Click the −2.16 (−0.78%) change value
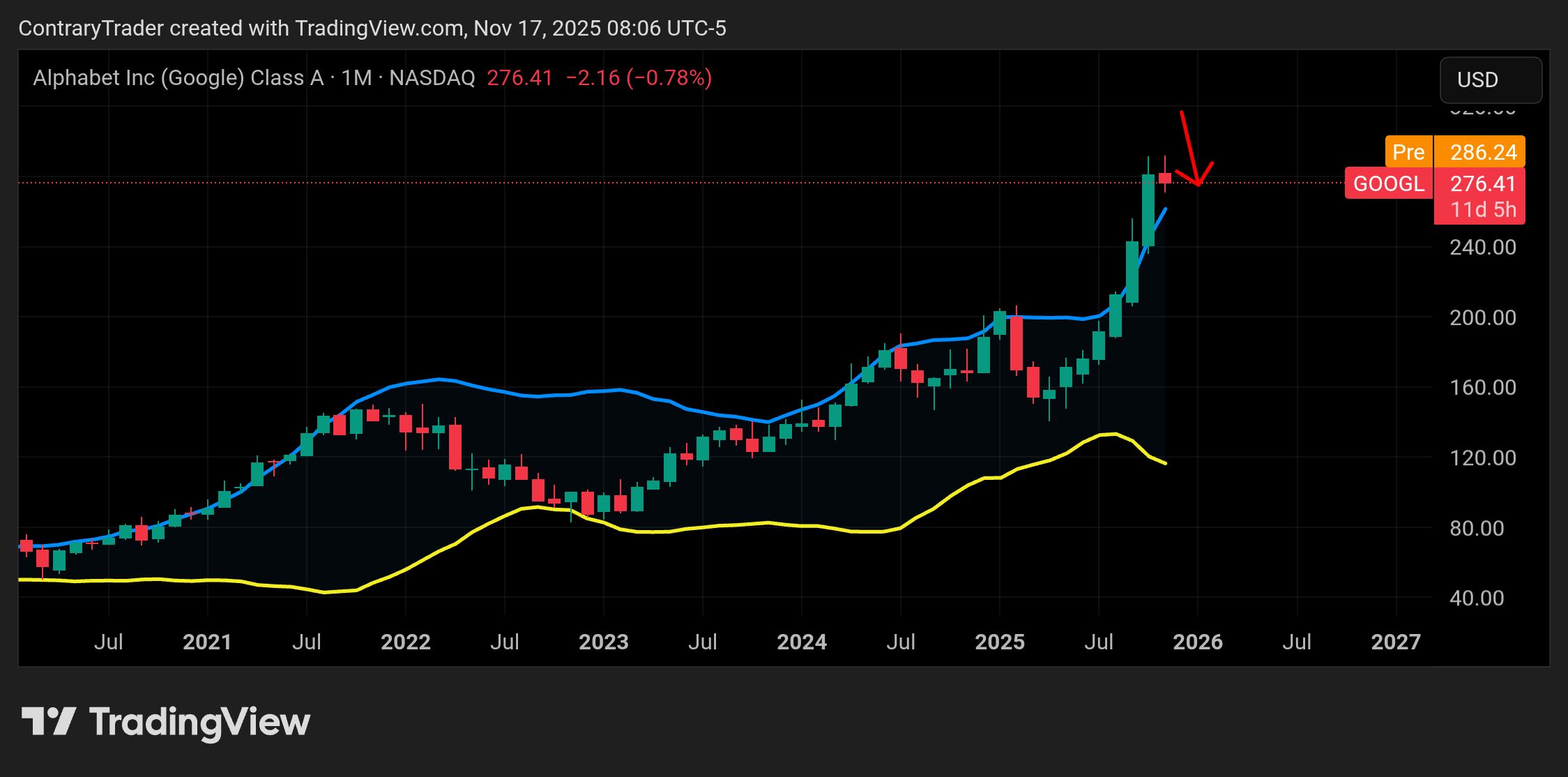The width and height of the screenshot is (1568, 777). tap(639, 77)
